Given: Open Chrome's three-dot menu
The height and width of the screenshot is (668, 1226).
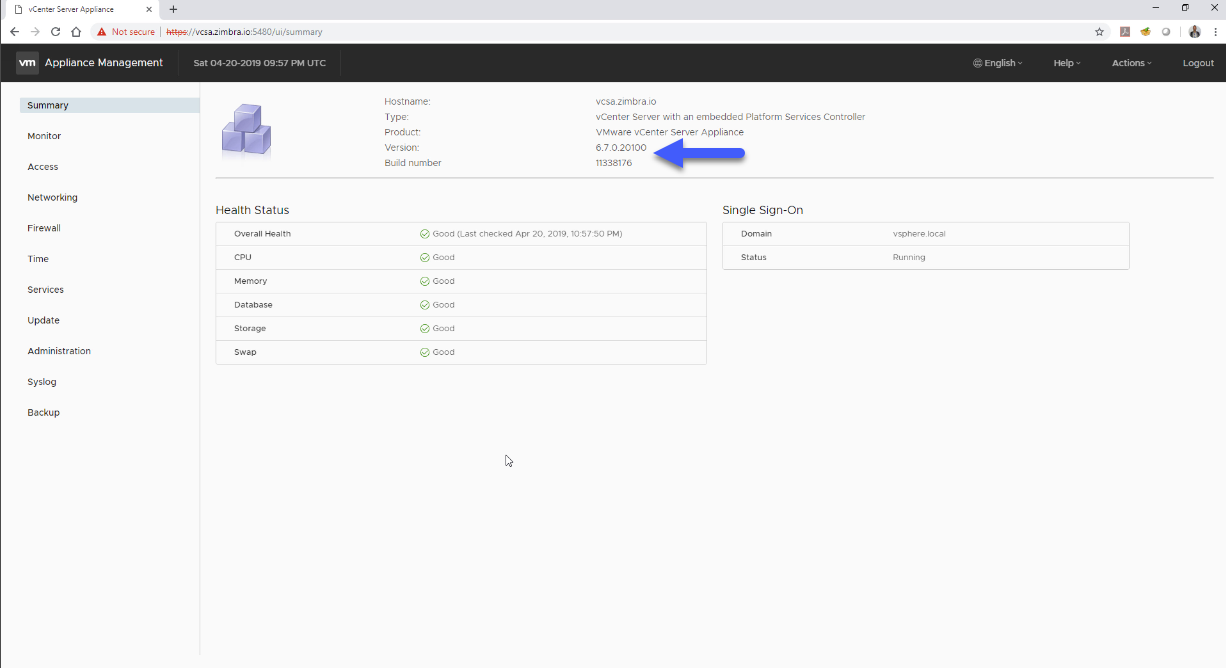Looking at the screenshot, I should click(1213, 32).
